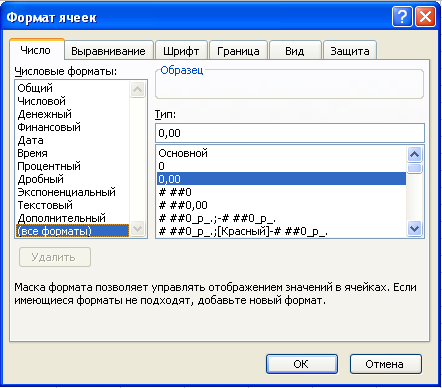Open the Защита tab
442x388 pixels.
pyautogui.click(x=350, y=51)
